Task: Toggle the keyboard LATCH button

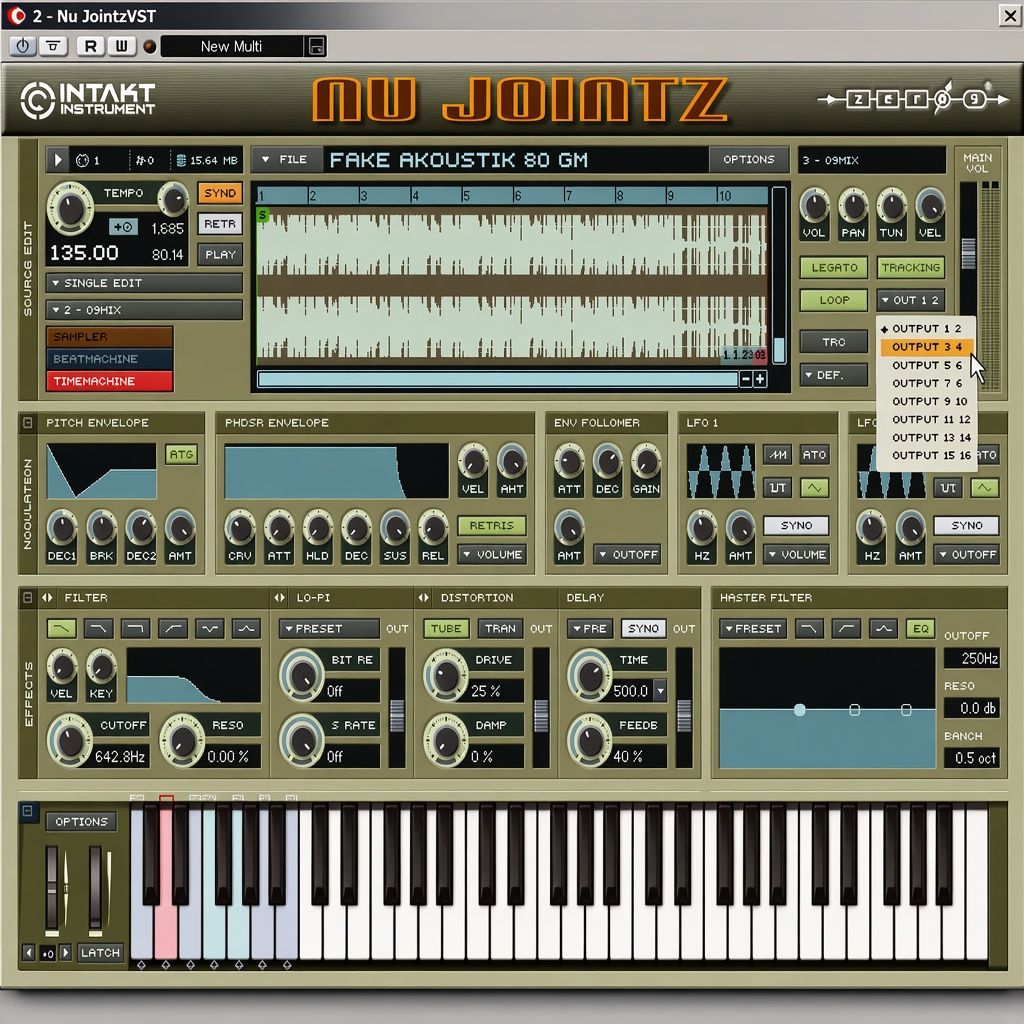Action: point(100,953)
